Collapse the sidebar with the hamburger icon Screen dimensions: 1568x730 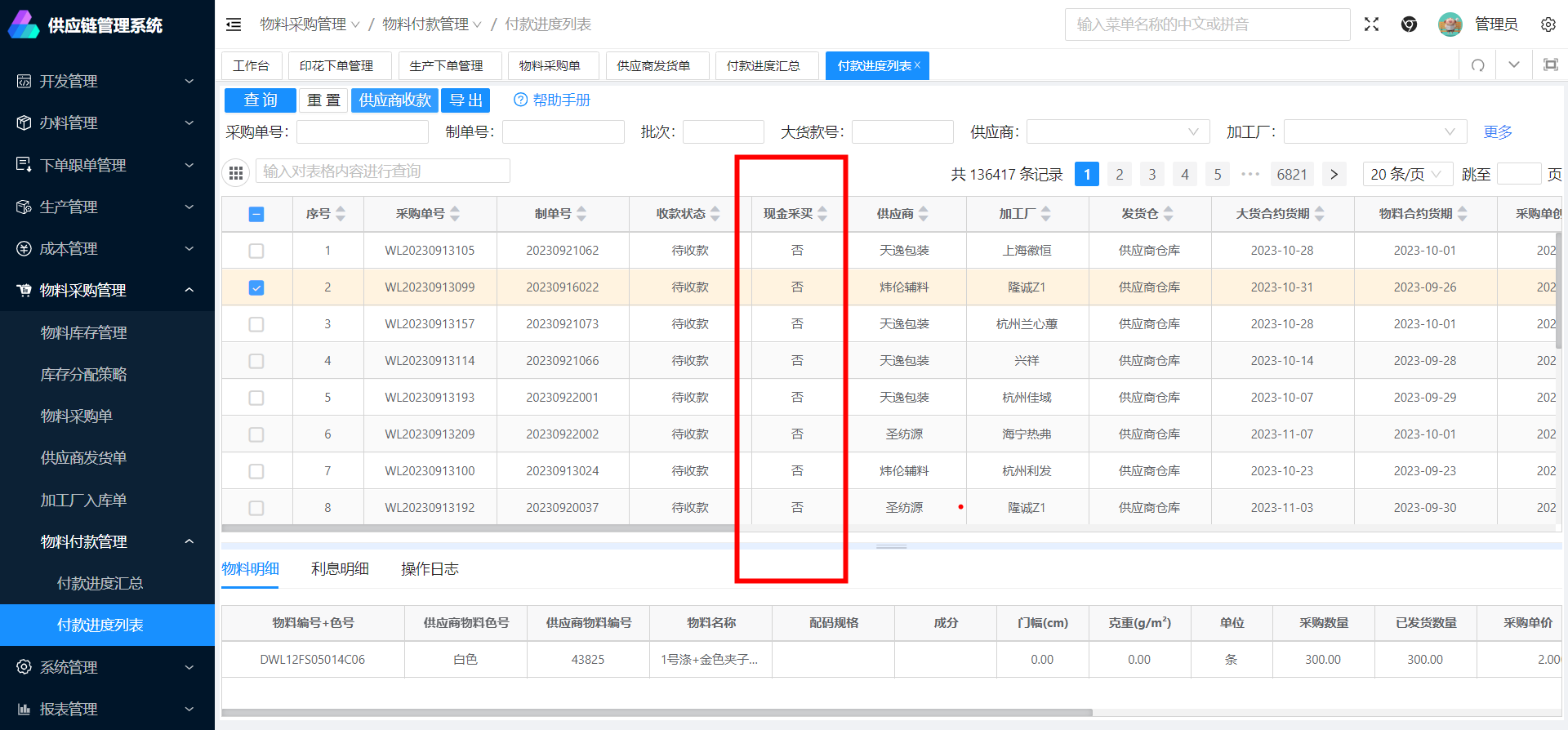click(234, 24)
